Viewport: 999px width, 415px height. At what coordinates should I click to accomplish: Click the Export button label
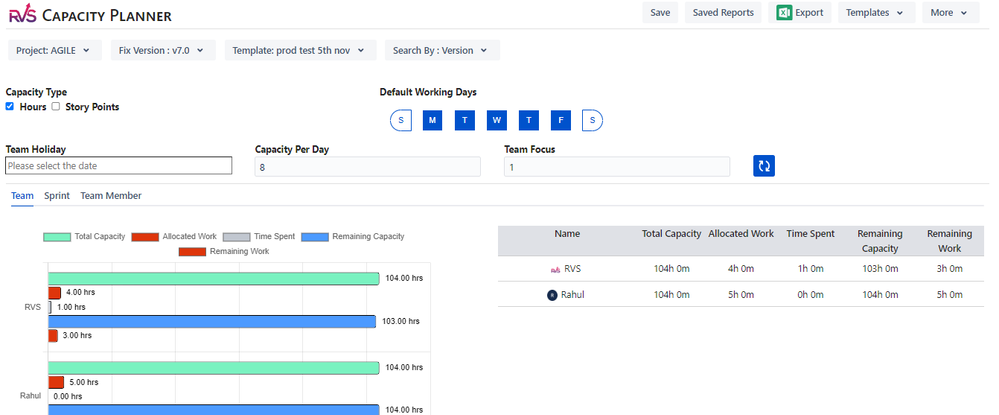809,13
